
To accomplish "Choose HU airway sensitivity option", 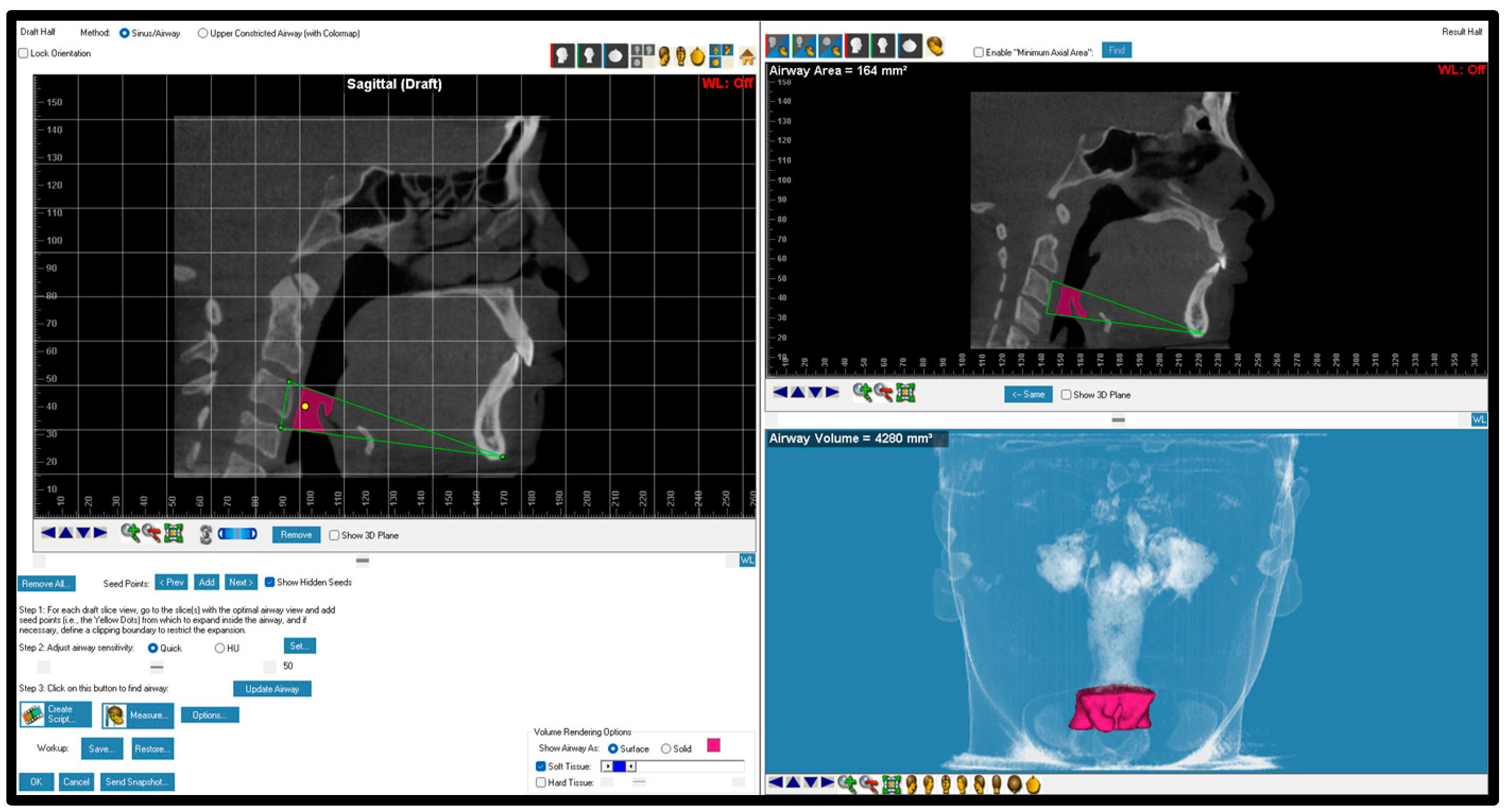I will [x=219, y=649].
